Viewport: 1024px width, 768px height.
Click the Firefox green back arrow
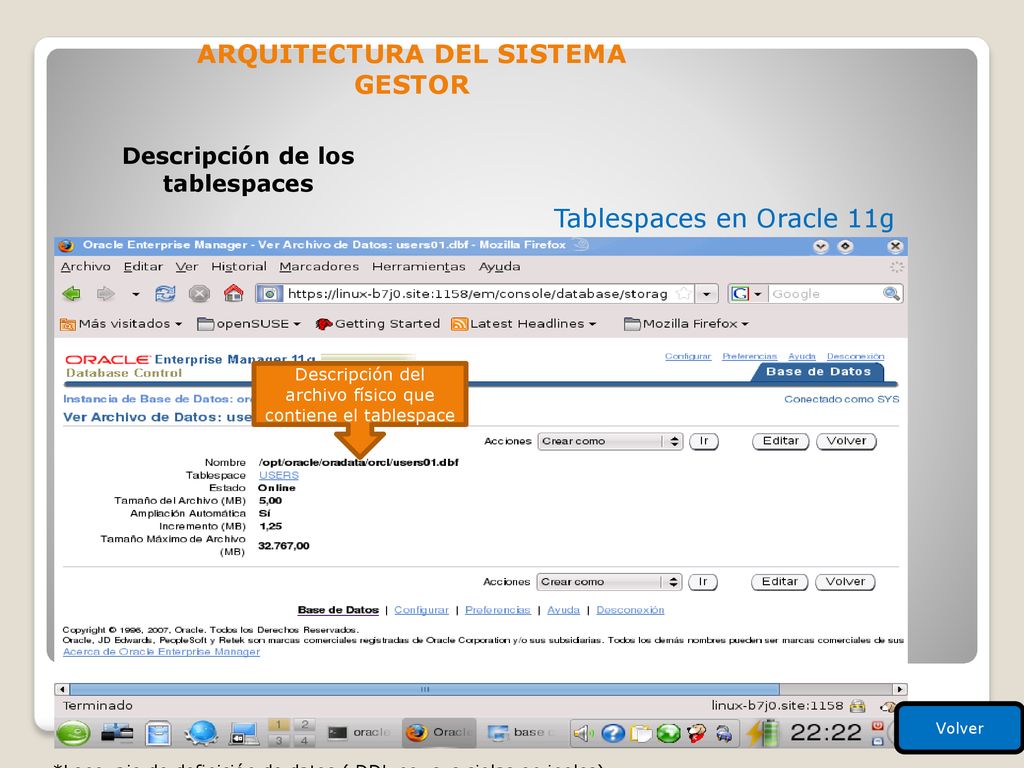[x=71, y=294]
